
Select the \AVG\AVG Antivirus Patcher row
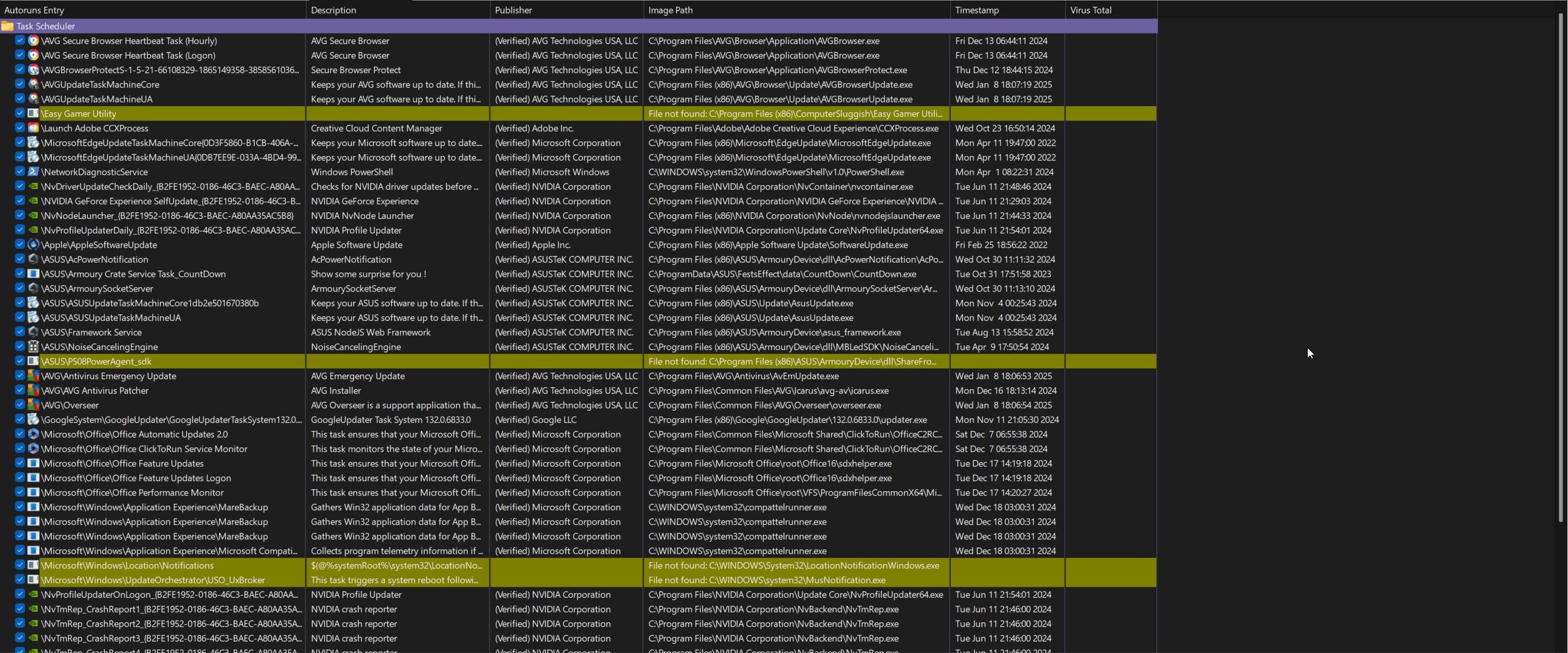click(x=579, y=390)
